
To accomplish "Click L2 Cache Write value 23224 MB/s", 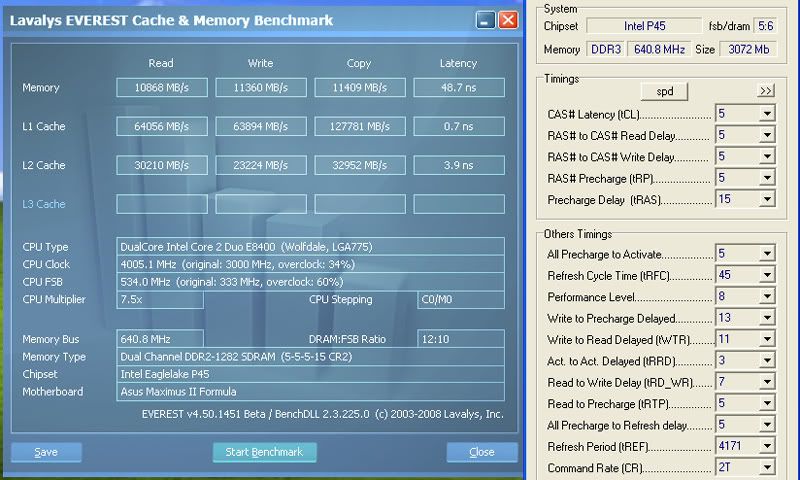I will [x=261, y=165].
